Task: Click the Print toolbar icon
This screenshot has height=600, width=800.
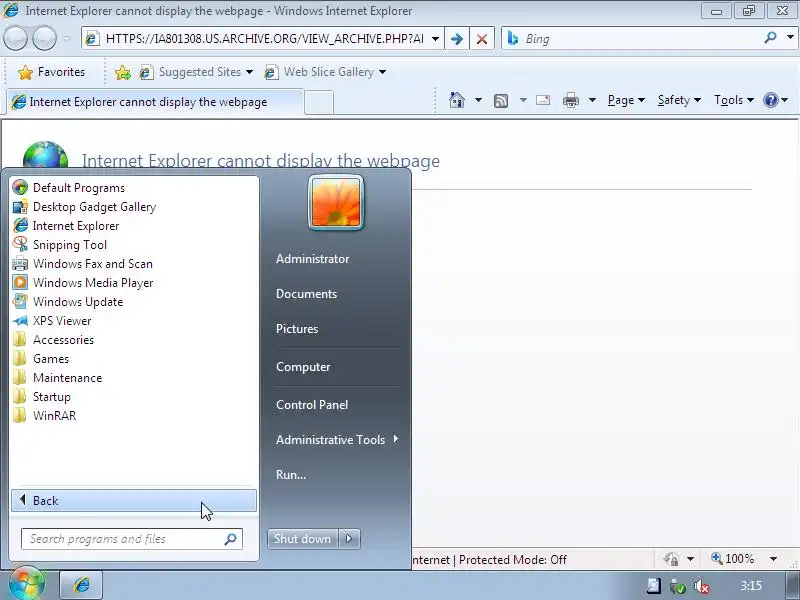Action: click(570, 100)
